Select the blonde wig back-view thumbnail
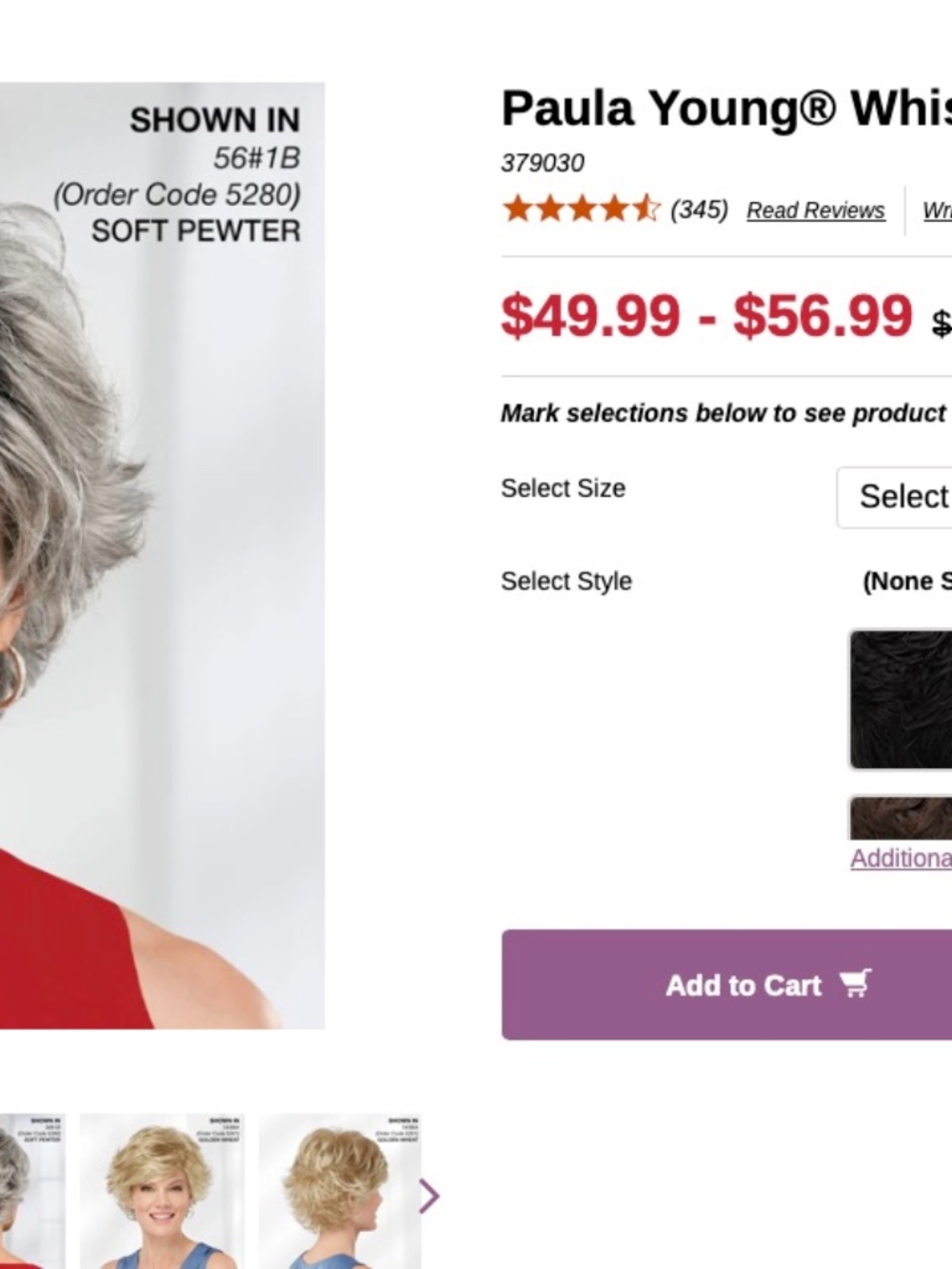 (340, 1191)
